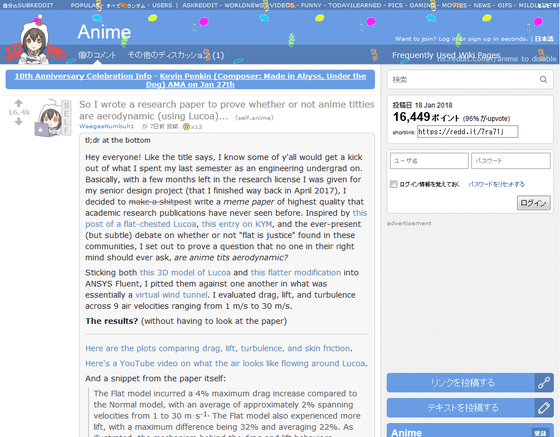560x437 pixels.
Task: Switch to other discussions (1) tab
Action: pyautogui.click(x=176, y=55)
